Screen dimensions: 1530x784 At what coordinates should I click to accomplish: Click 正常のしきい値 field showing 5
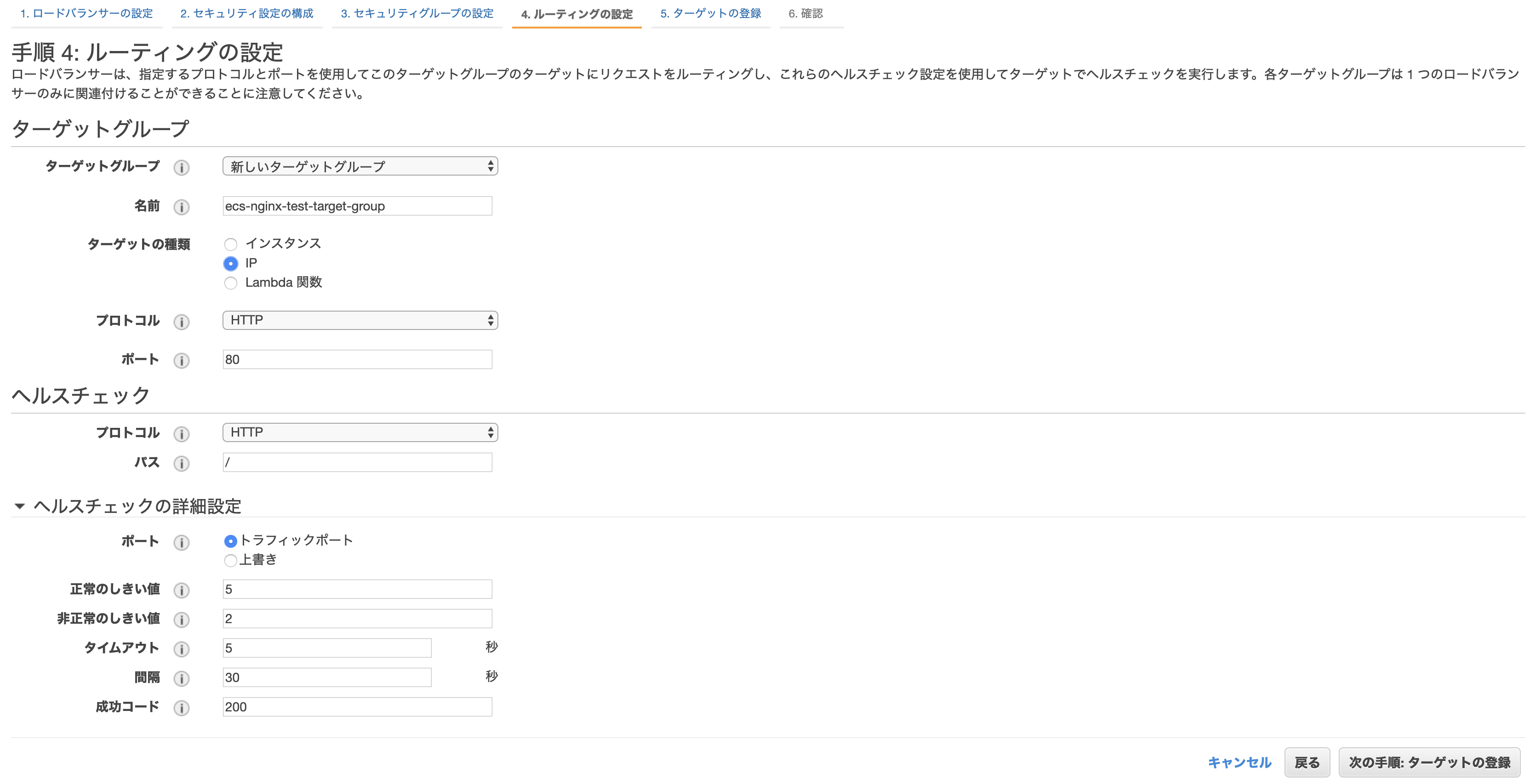pyautogui.click(x=358, y=589)
